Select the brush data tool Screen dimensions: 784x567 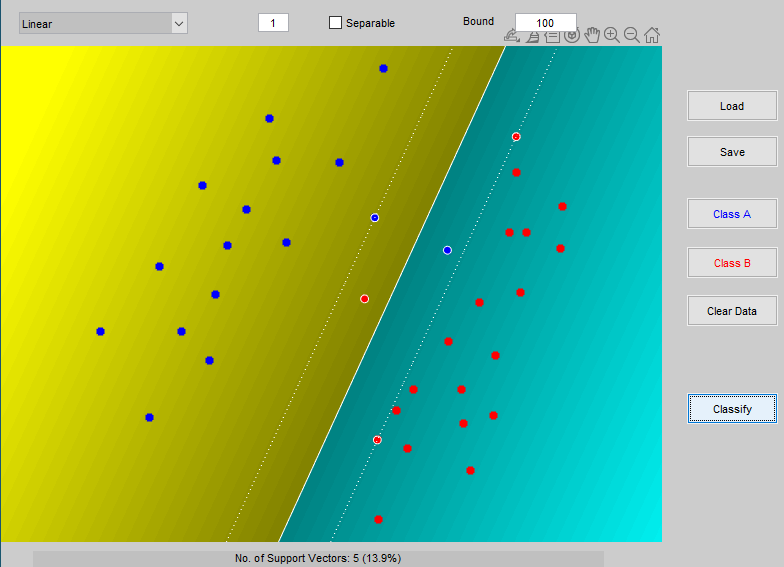532,35
